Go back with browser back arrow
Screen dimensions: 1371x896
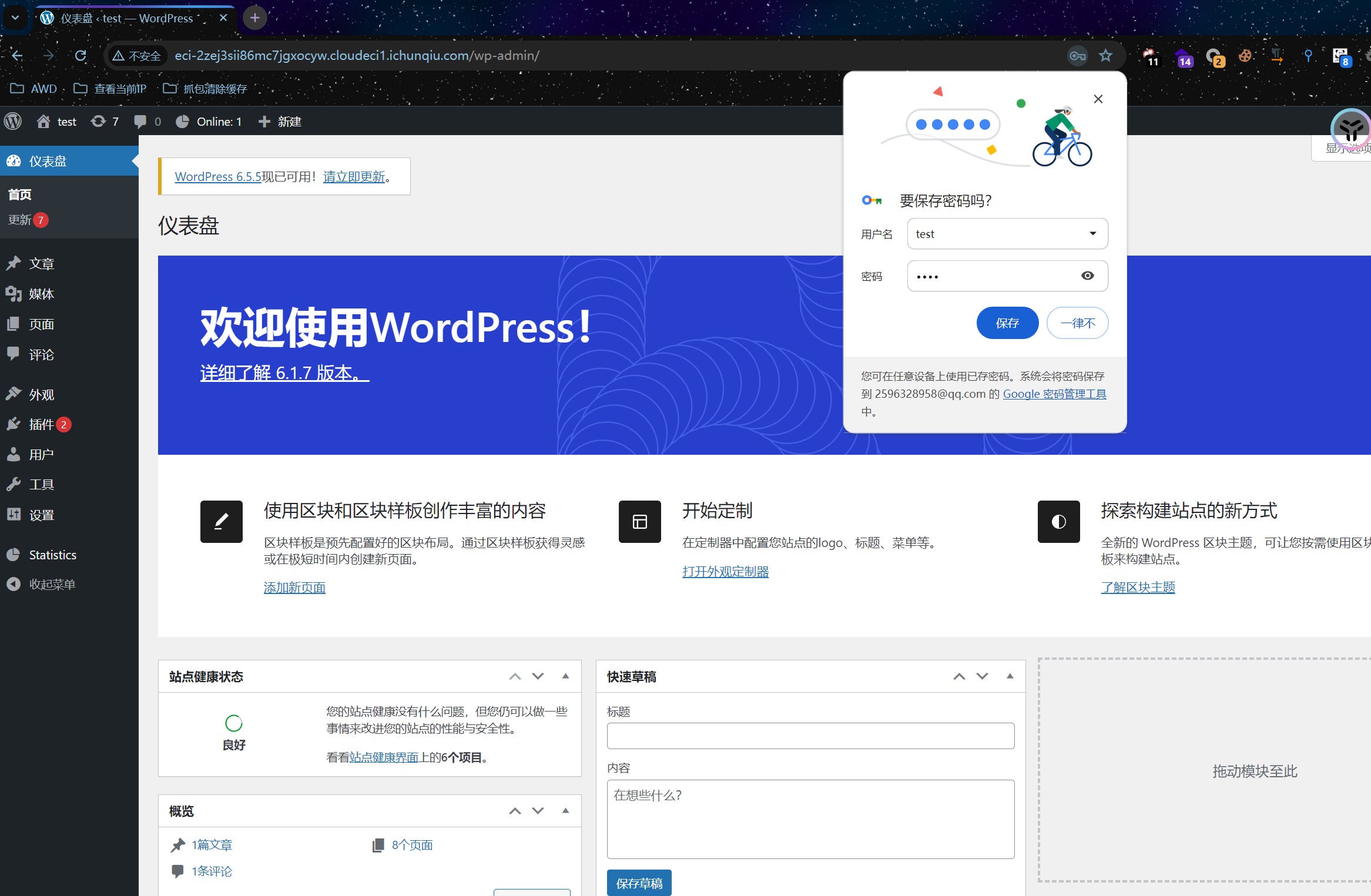point(18,56)
